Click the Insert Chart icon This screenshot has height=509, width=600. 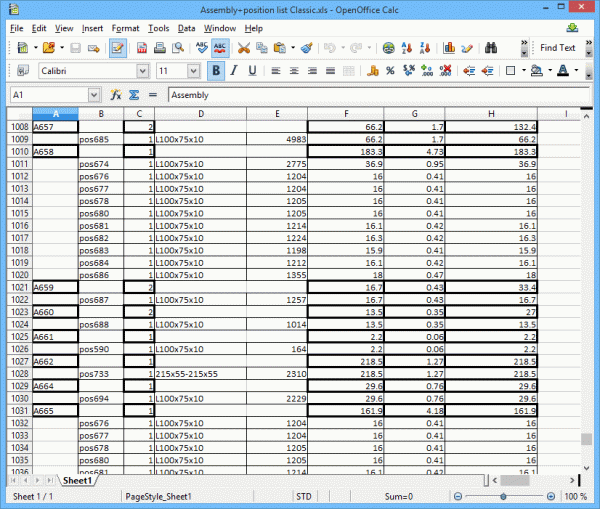pos(450,47)
